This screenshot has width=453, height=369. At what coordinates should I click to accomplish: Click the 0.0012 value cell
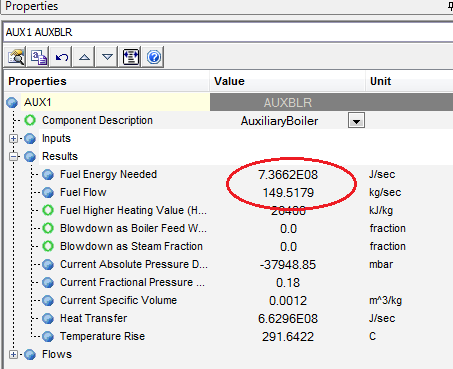pos(288,301)
